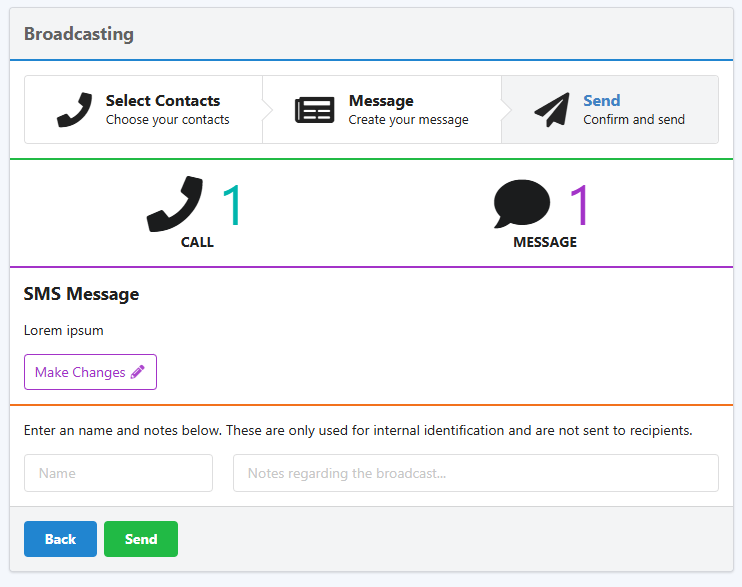Click the phone icon in Select Contacts step
This screenshot has width=742, height=587.
(x=75, y=110)
